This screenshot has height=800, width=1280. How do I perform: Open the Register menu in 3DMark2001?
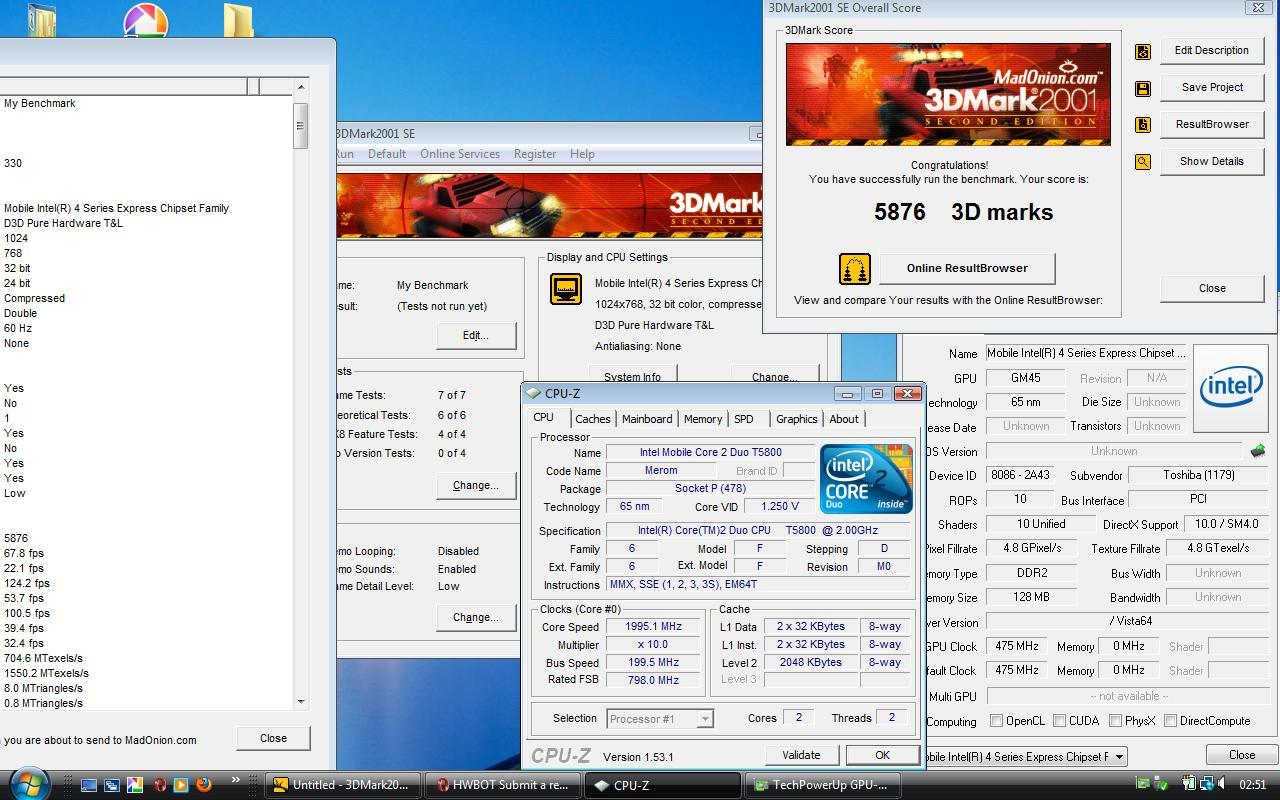tap(535, 154)
